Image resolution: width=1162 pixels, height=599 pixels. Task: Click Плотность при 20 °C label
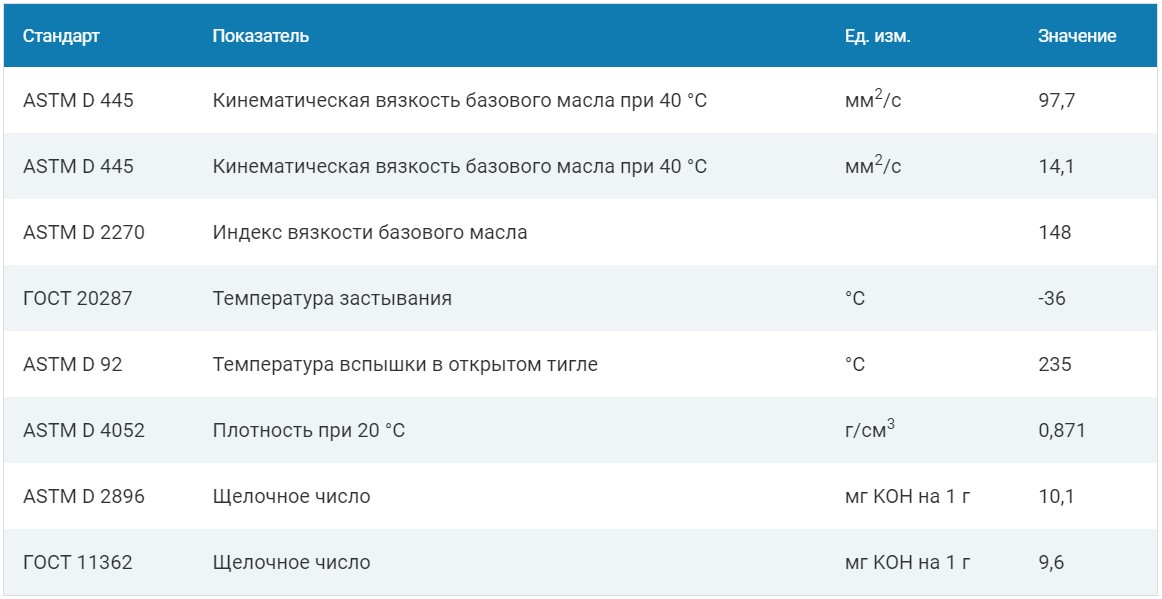309,431
